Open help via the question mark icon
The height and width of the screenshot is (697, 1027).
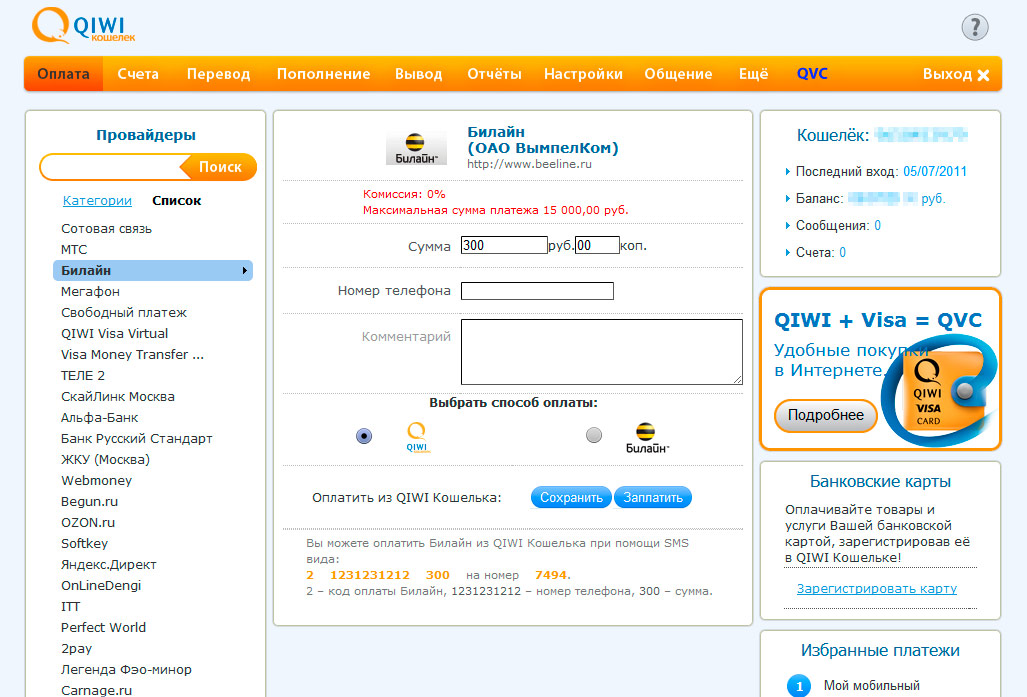974,27
